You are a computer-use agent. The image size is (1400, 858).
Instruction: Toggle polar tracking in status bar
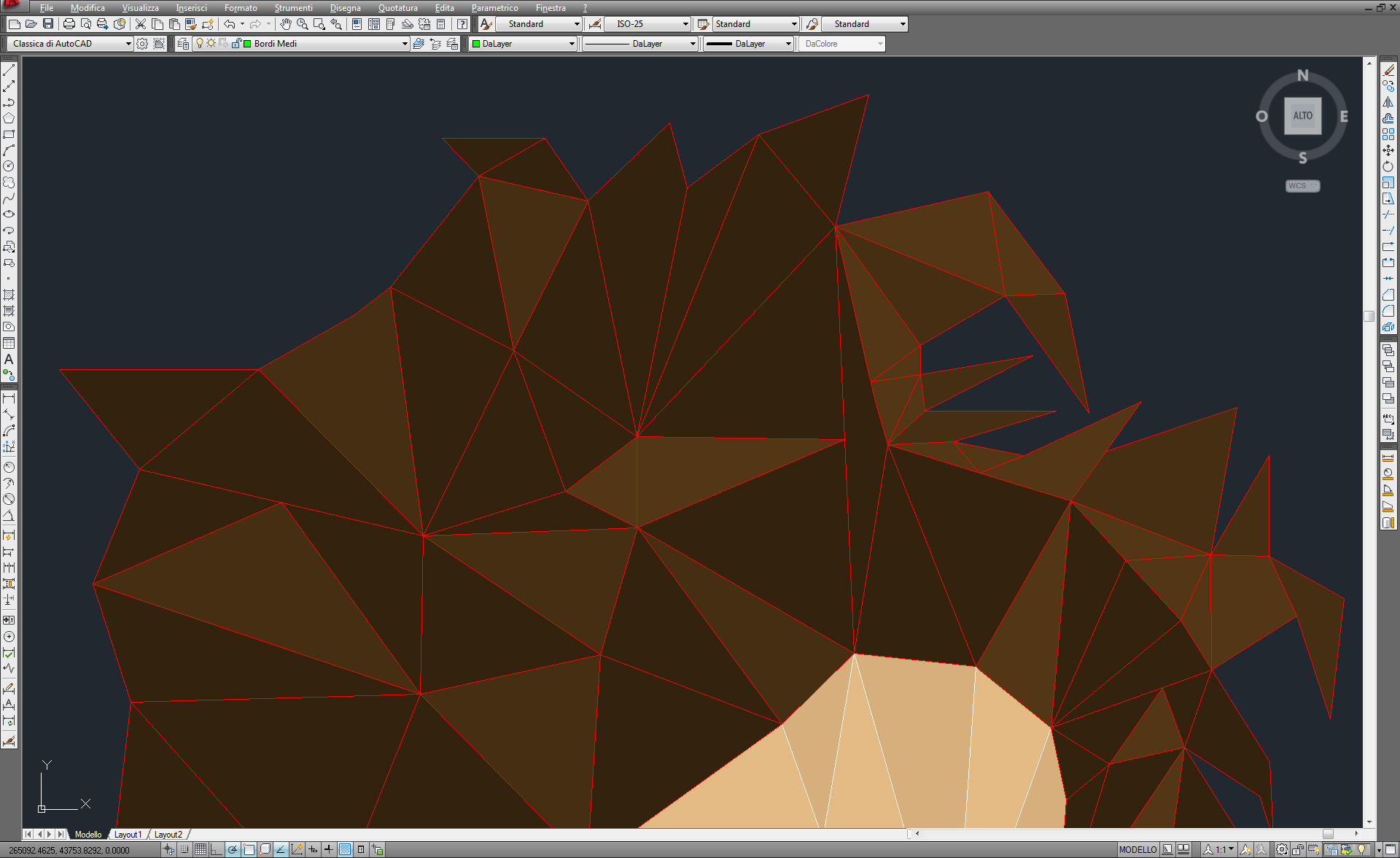point(233,849)
